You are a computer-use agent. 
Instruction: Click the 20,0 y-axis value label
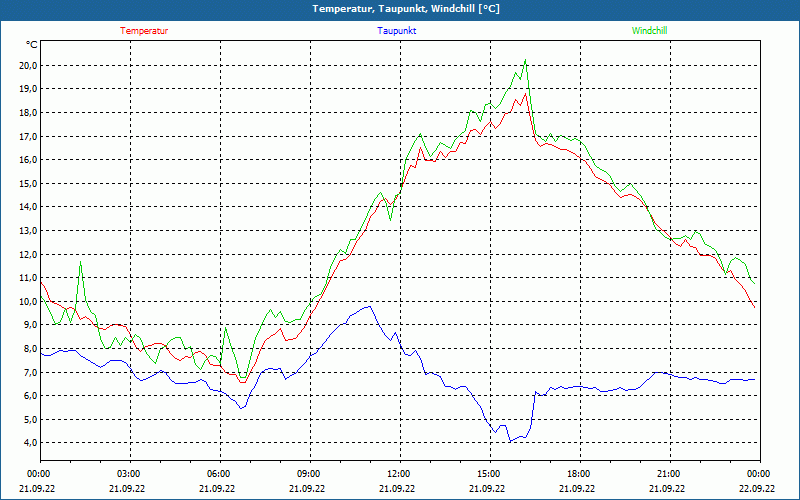[x=27, y=65]
